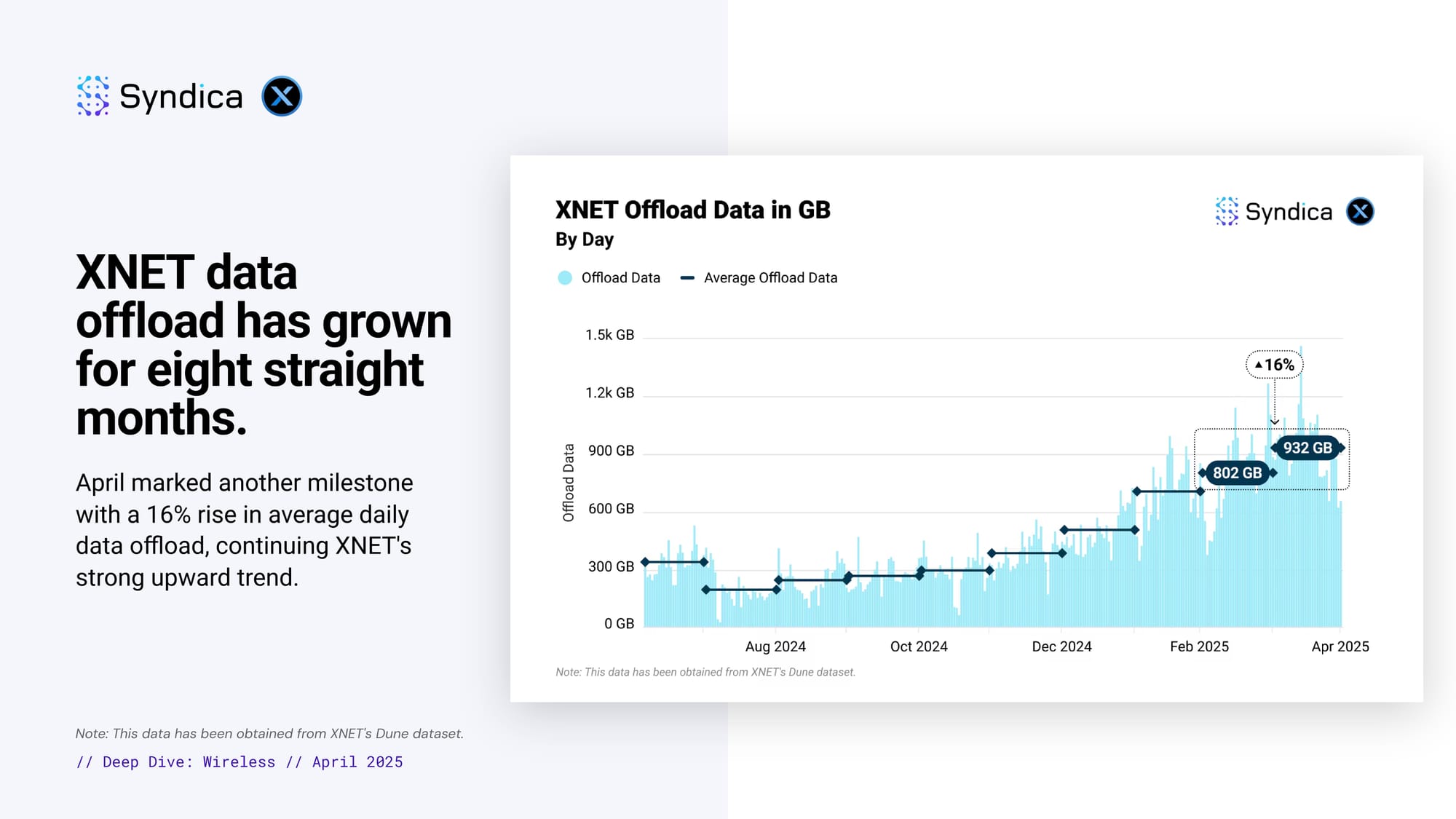Click the chart title XNET Offload Data in GB
The width and height of the screenshot is (1456, 819).
pos(692,210)
